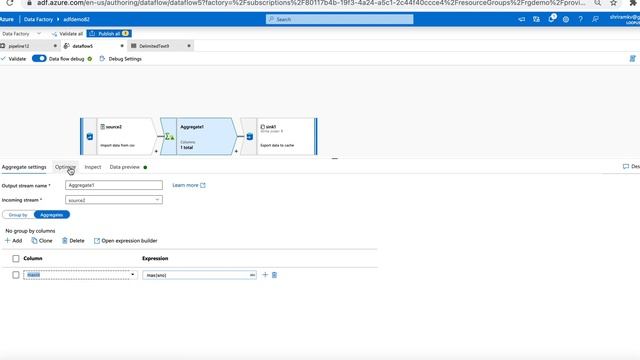This screenshot has height=360, width=640.
Task: Reload the browser page
Action: tap(10, 3)
